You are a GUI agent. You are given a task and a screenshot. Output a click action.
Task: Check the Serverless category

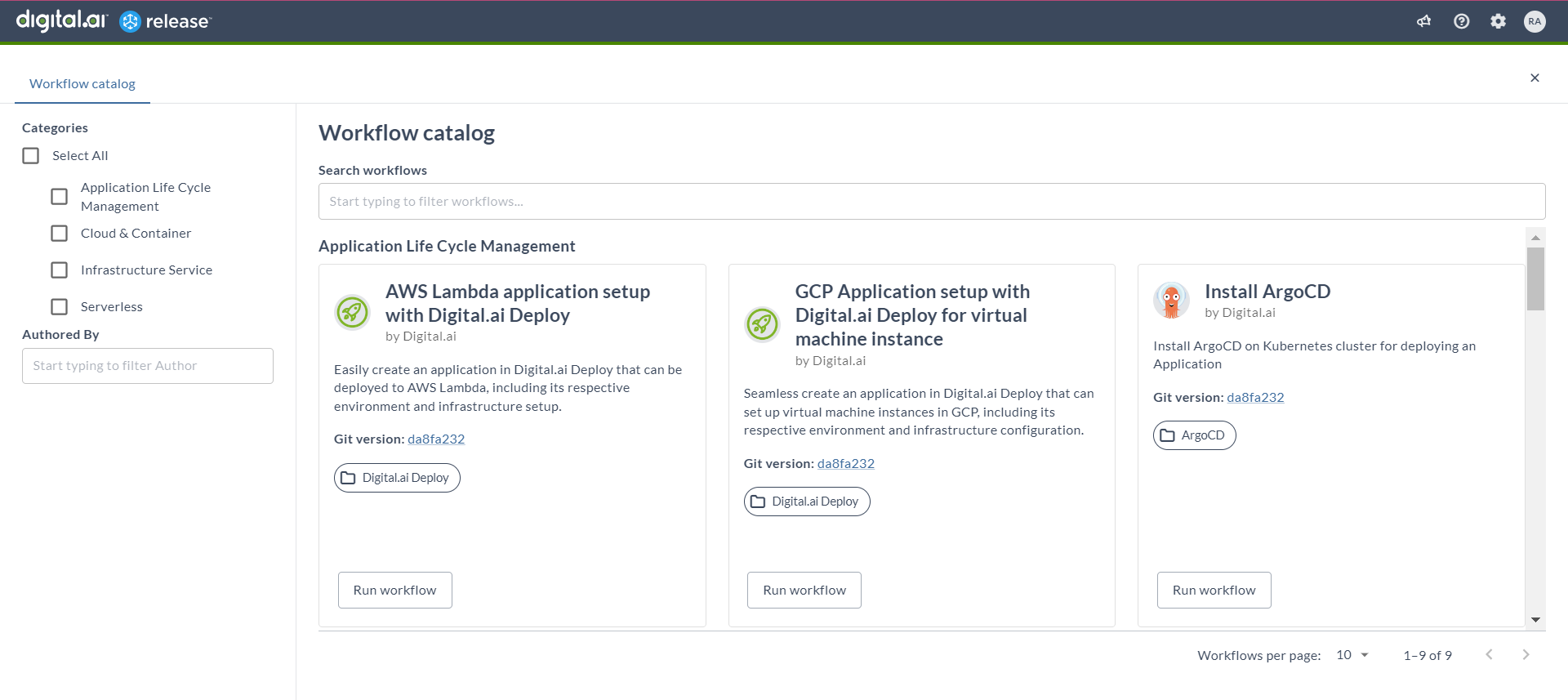[60, 307]
